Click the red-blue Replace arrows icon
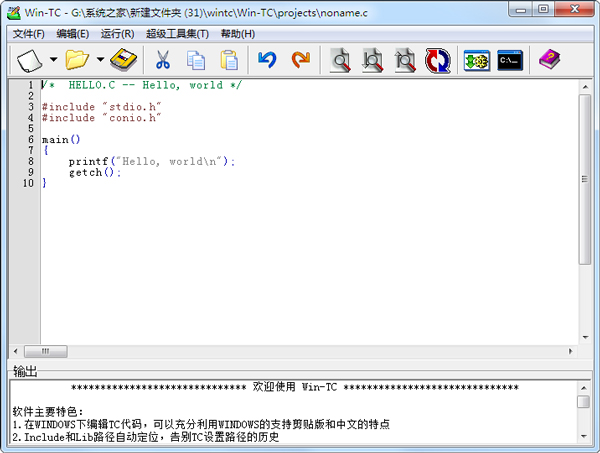Viewport: 600px width, 453px height. [438, 60]
